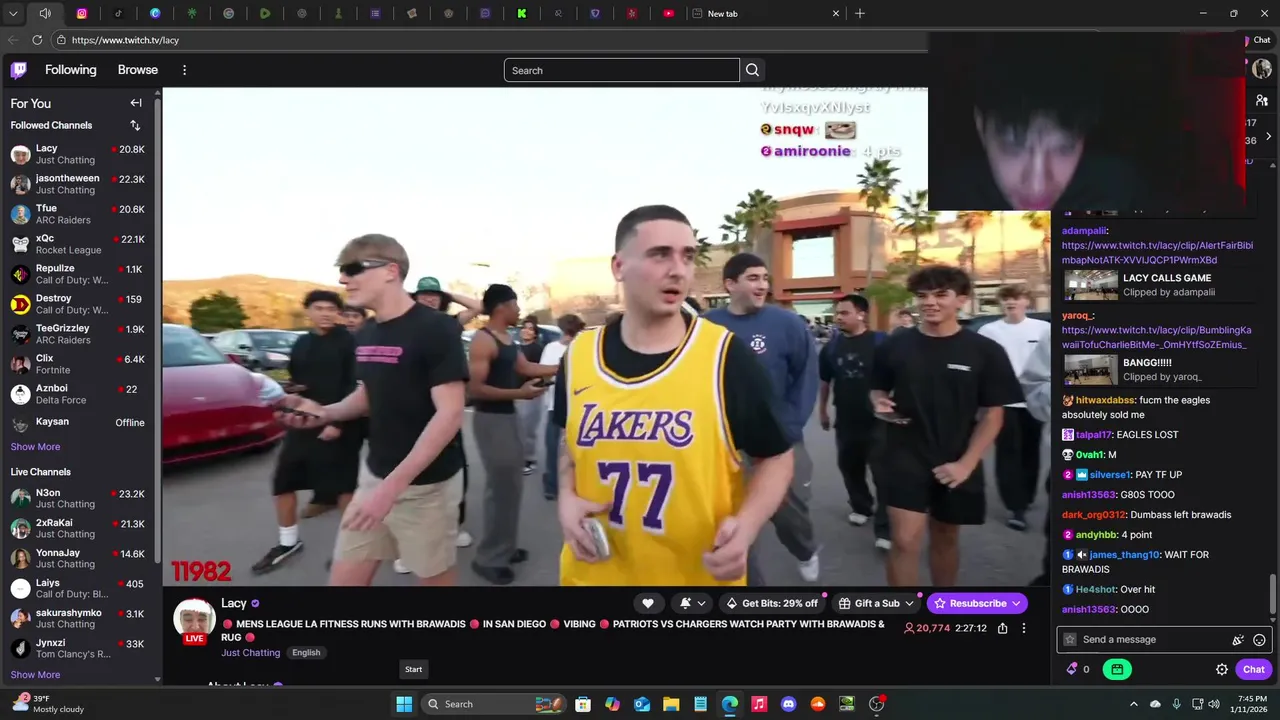
Task: Open xQc Rocket League channel
Action: click(x=78, y=244)
